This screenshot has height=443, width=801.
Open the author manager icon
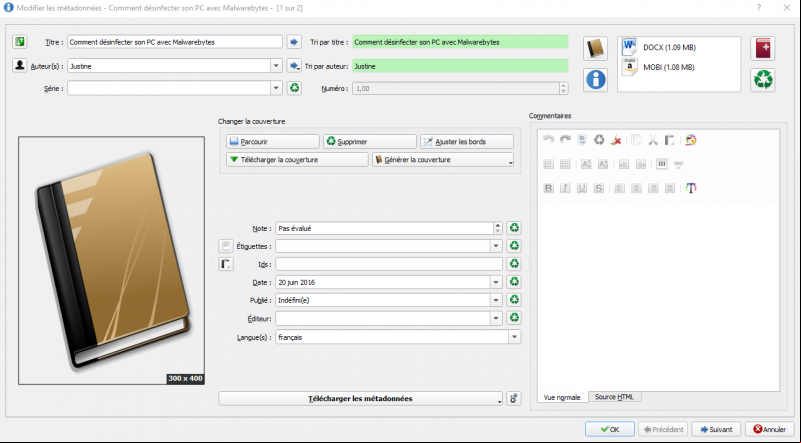tap(20, 65)
